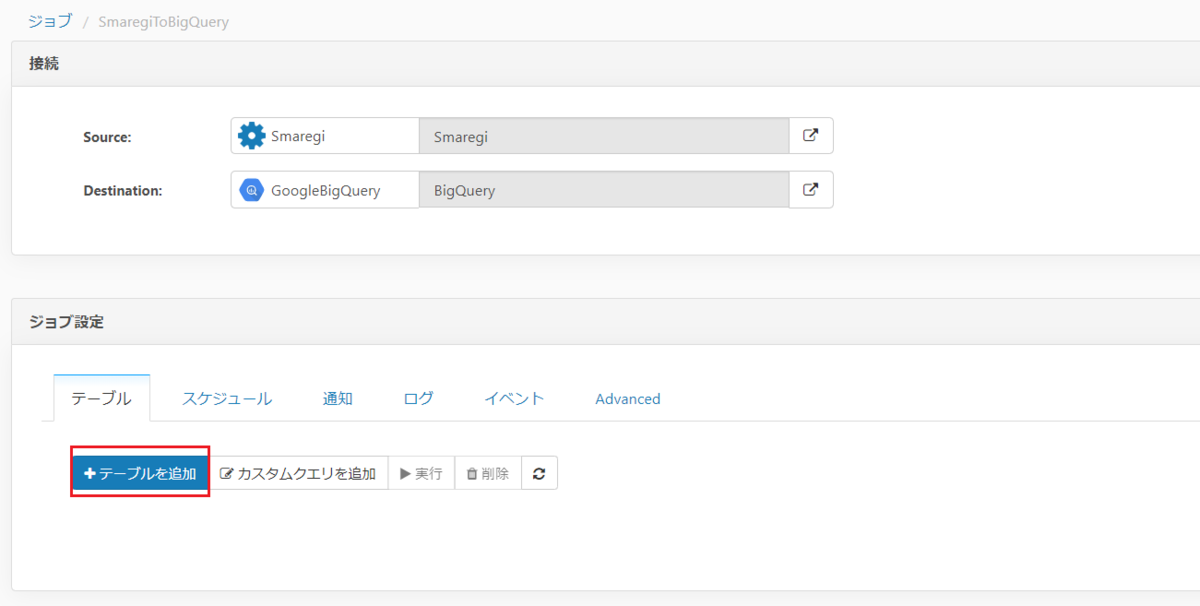Click the Smaregi source connection name field
Image resolution: width=1200 pixels, height=606 pixels.
coord(604,136)
